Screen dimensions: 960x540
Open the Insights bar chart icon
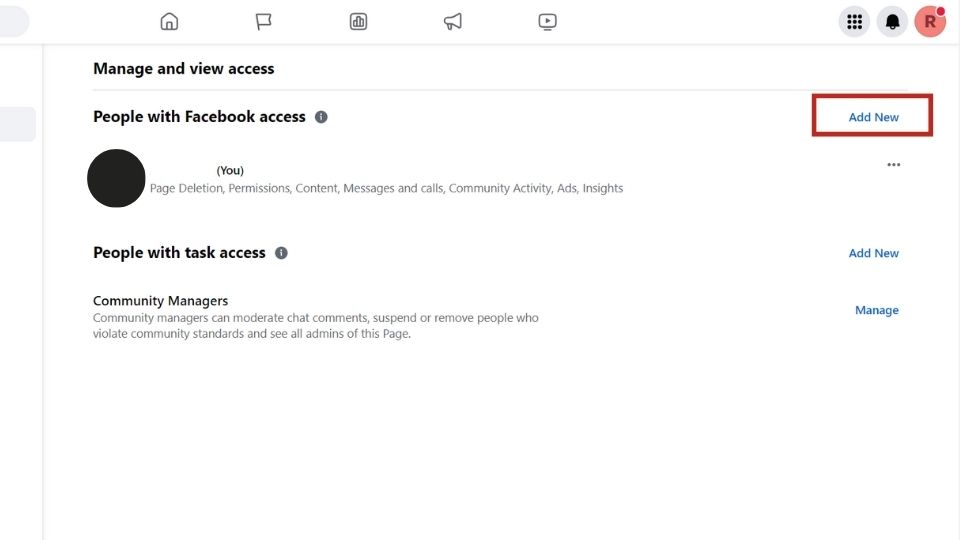click(x=358, y=21)
